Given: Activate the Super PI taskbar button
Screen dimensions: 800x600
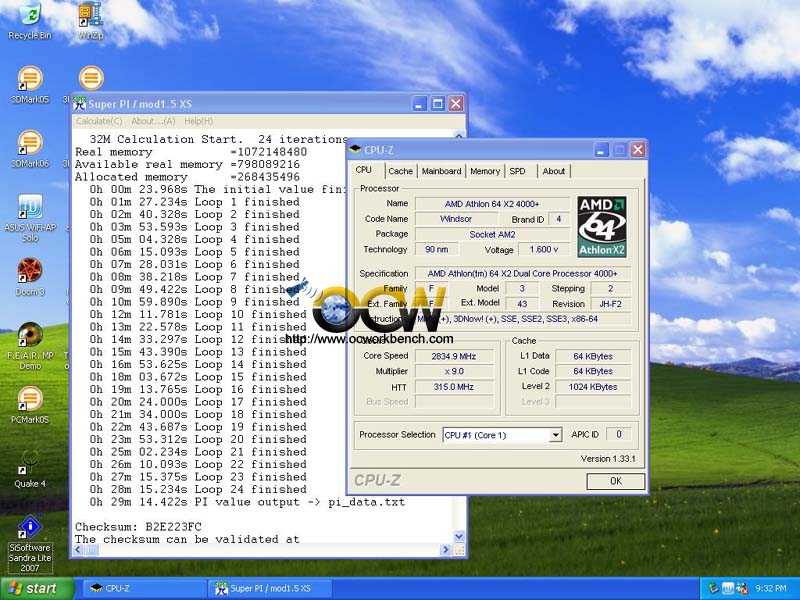Looking at the screenshot, I should point(270,588).
